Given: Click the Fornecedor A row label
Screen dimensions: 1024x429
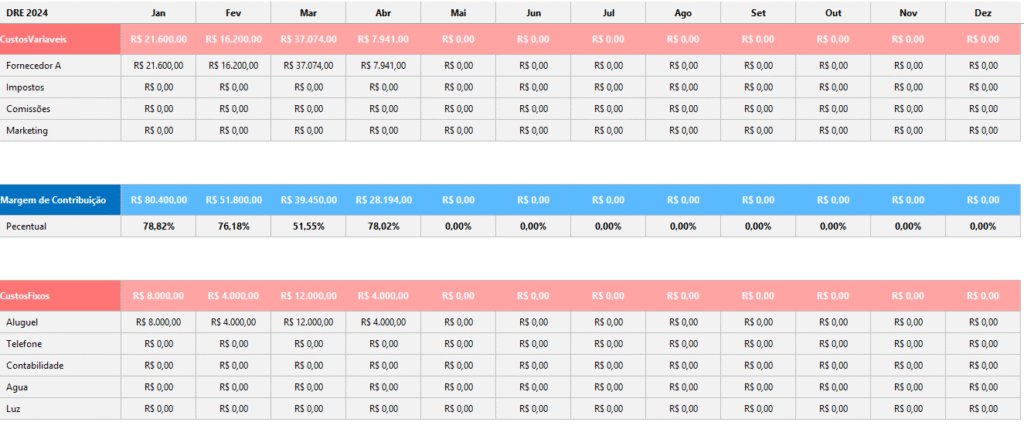Looking at the screenshot, I should [x=34, y=65].
